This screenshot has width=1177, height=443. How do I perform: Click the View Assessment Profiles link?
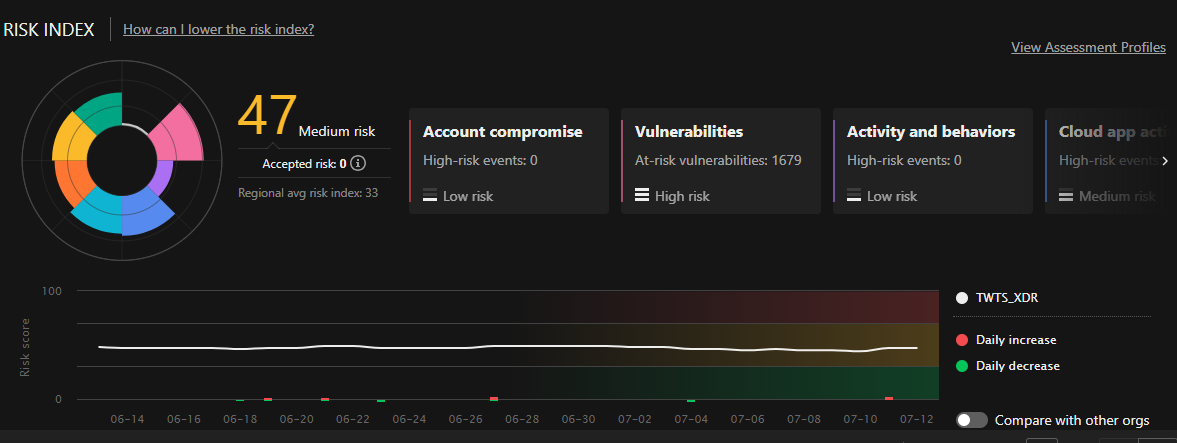(x=1088, y=47)
